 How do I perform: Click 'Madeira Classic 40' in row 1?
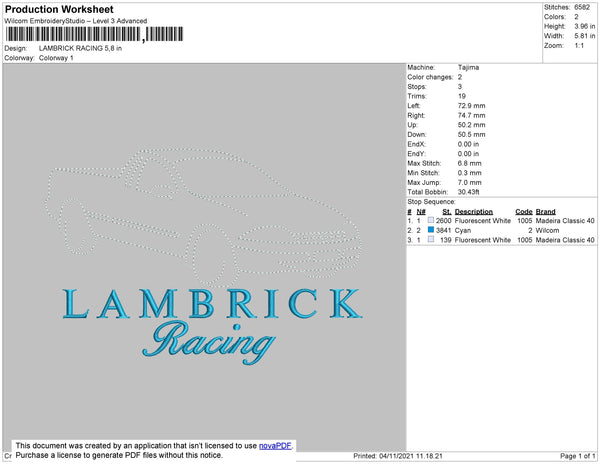pos(565,221)
